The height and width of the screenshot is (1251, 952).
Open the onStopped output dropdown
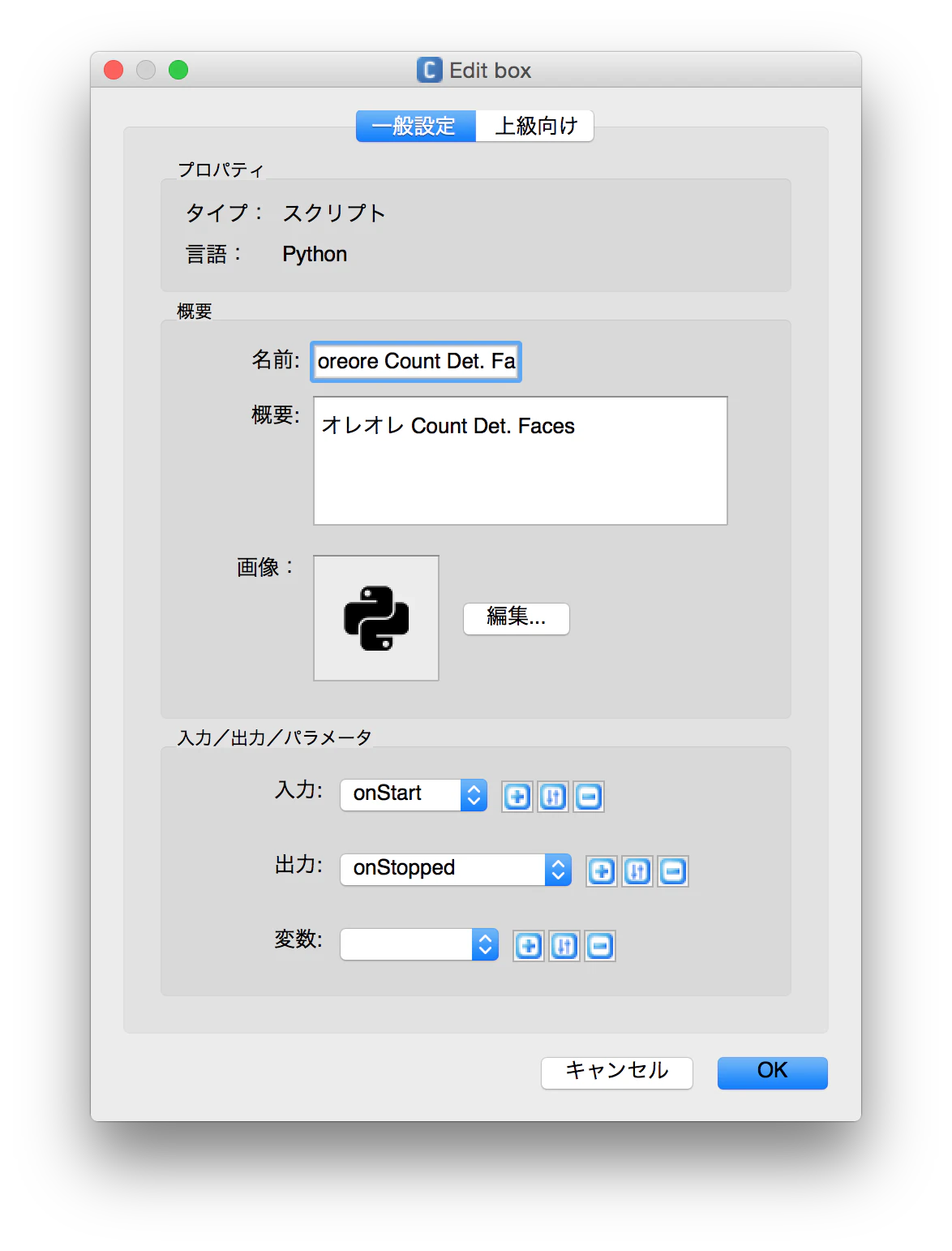point(456,870)
